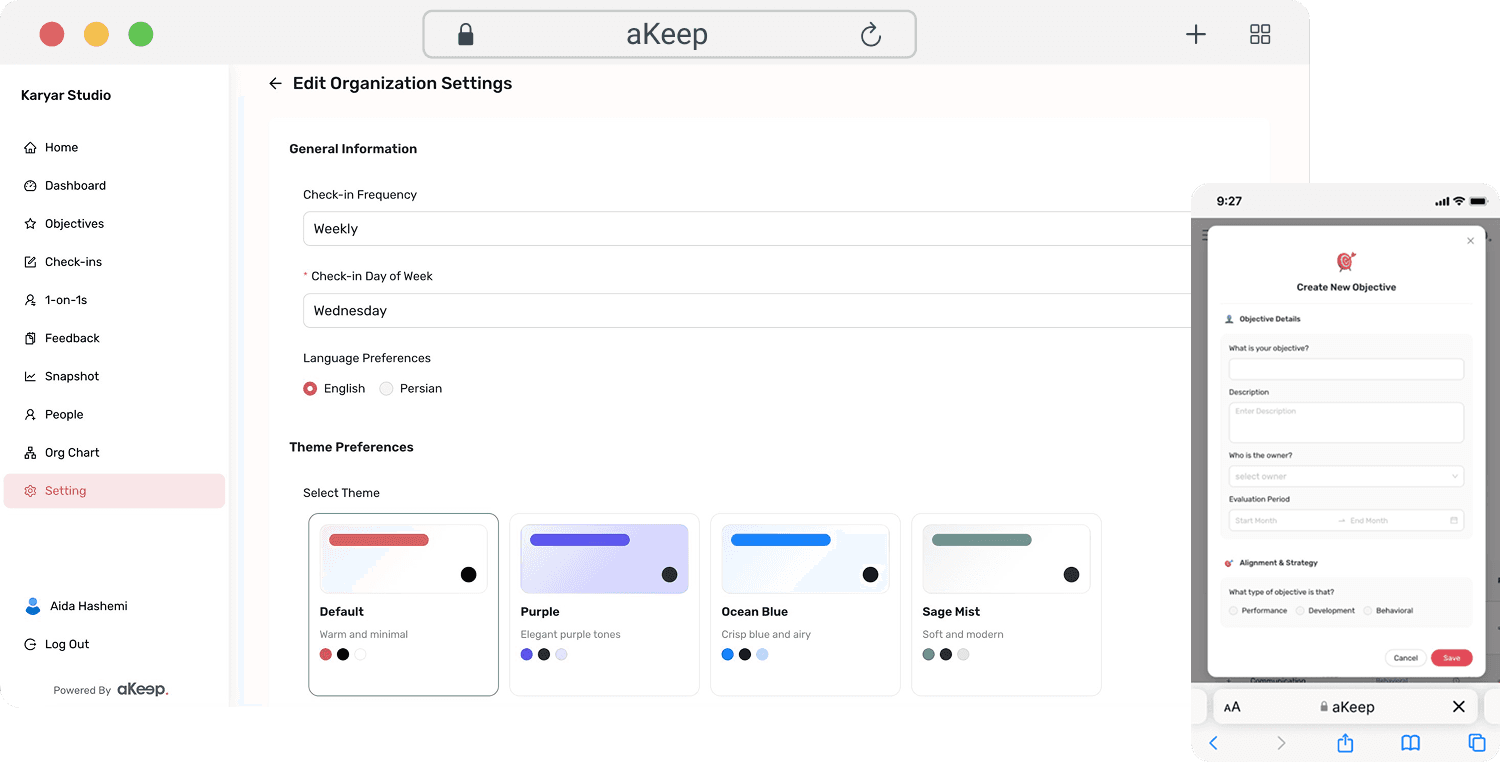Click the Description text area
1500x762 pixels.
click(1346, 422)
